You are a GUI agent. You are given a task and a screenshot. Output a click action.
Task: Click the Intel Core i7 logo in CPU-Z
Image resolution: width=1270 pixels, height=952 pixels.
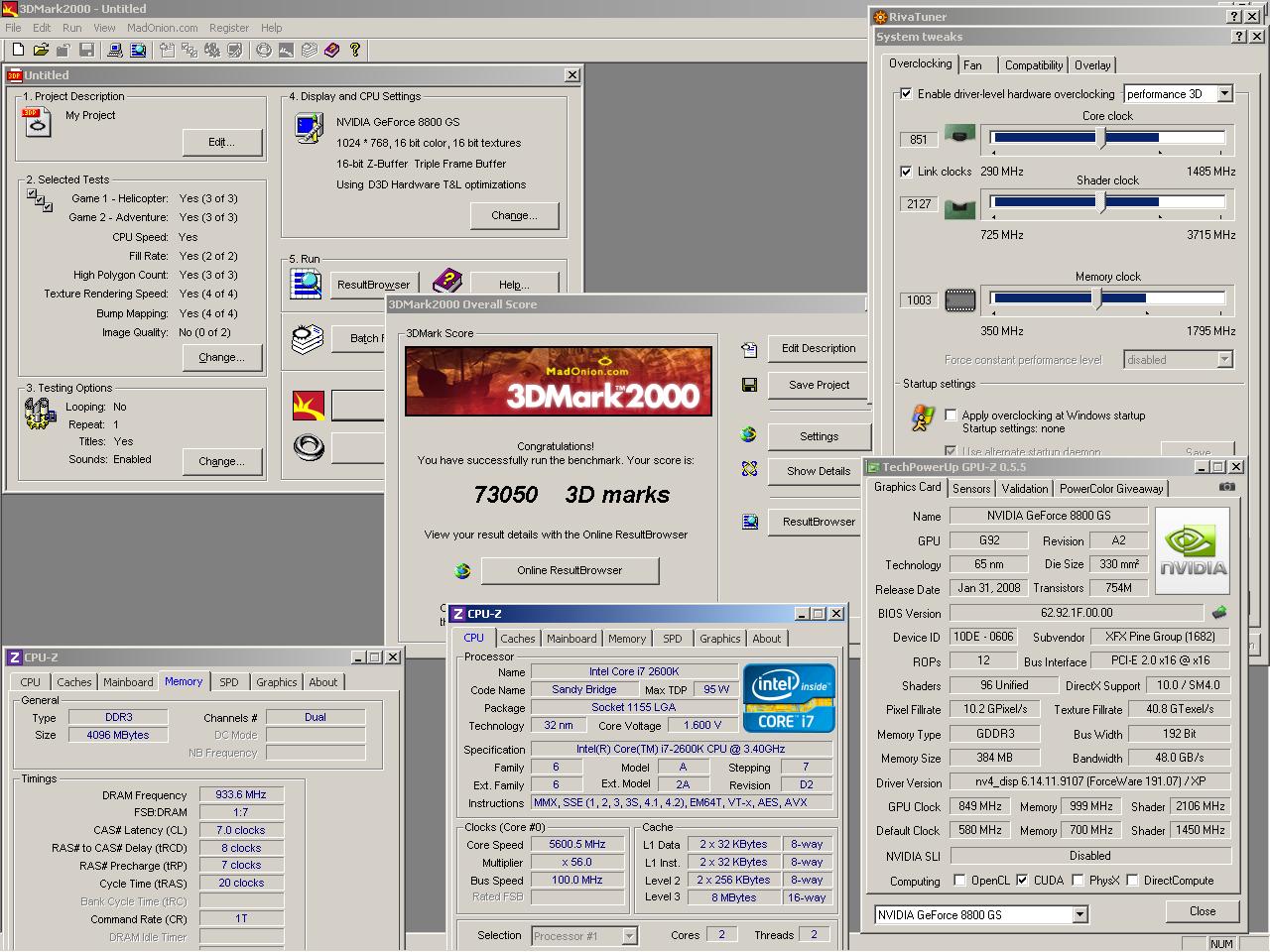[x=790, y=698]
